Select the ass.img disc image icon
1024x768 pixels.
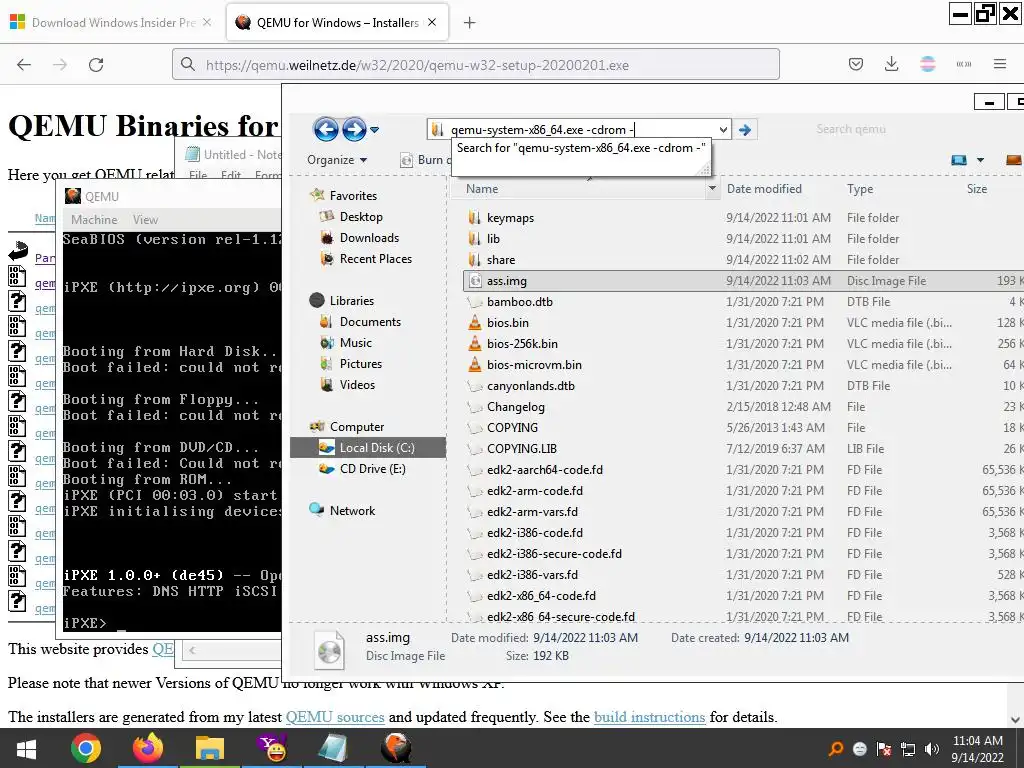[475, 281]
